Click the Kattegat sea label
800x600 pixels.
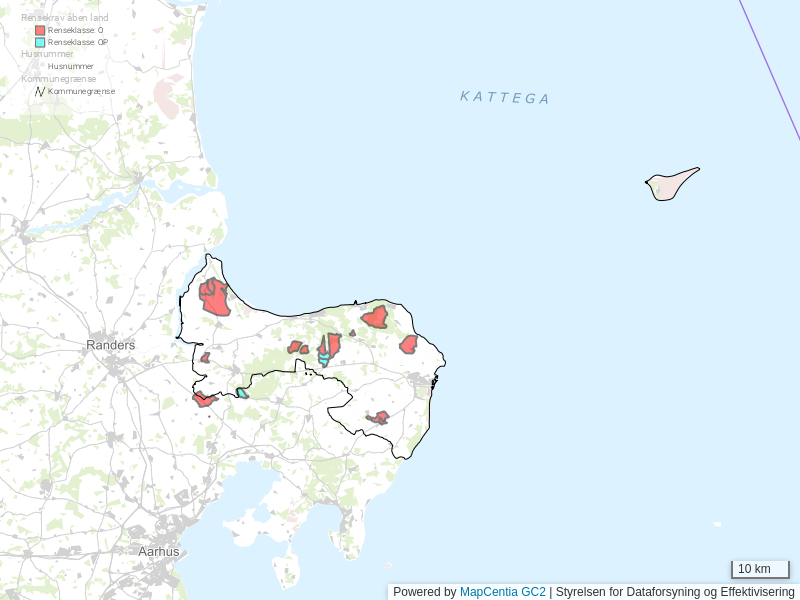click(x=505, y=97)
